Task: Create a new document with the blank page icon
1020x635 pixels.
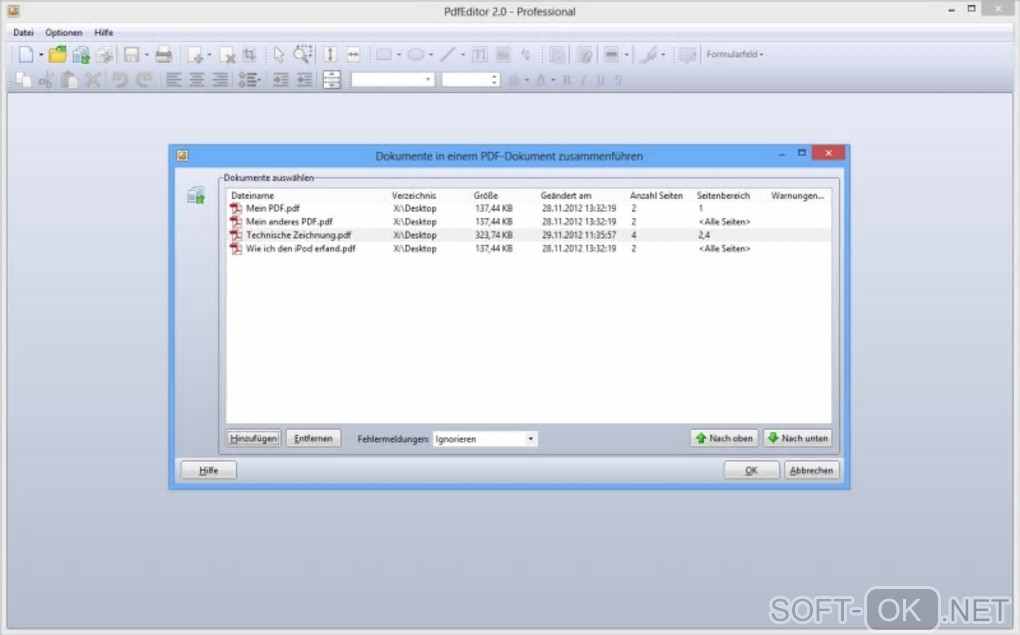Action: click(x=25, y=55)
